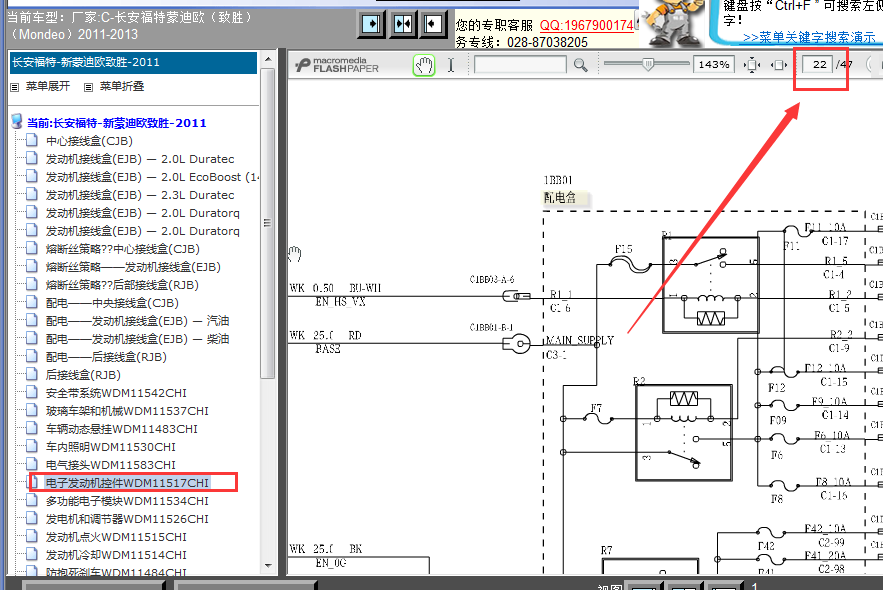Click the 143% zoom percentage field
Image resolution: width=883 pixels, height=590 pixels.
[713, 65]
